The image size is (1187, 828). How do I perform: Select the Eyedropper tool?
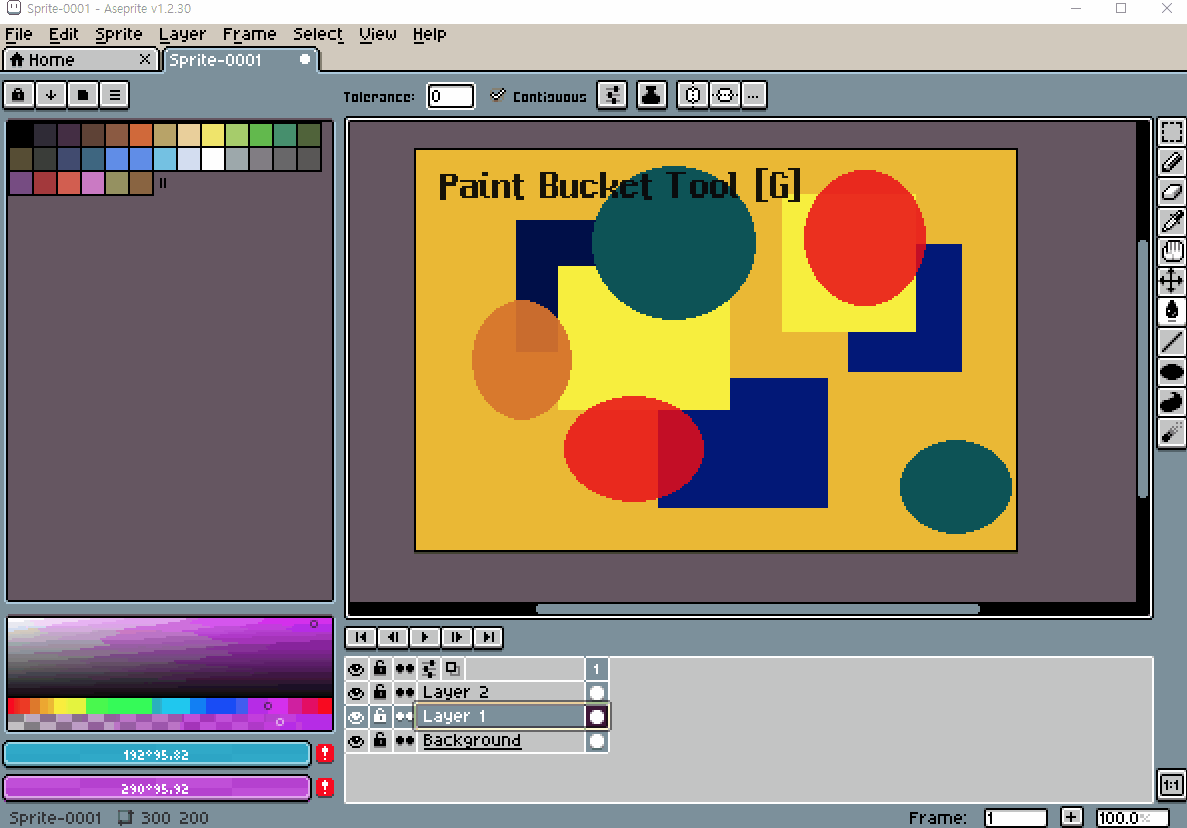click(x=1171, y=221)
